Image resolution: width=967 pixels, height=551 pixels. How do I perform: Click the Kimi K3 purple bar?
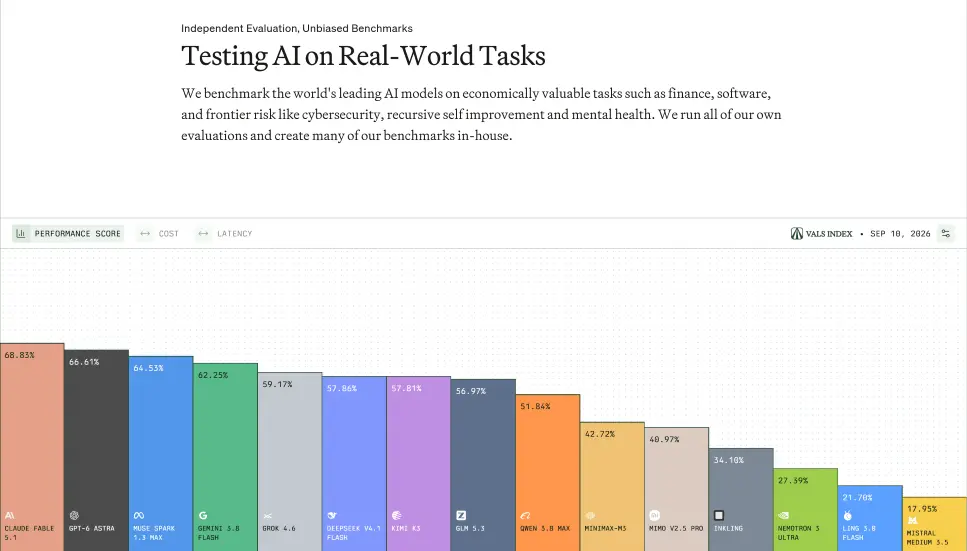coord(419,463)
